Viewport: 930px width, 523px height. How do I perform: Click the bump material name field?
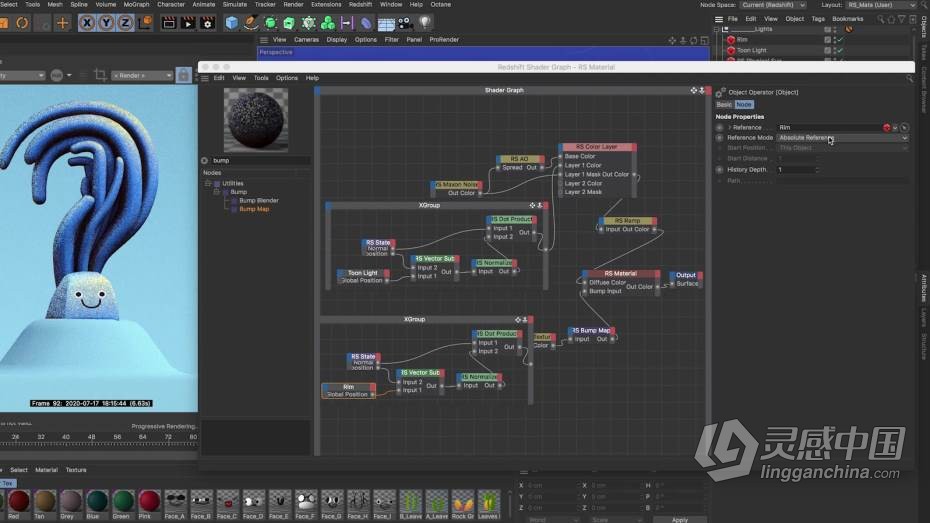260,161
